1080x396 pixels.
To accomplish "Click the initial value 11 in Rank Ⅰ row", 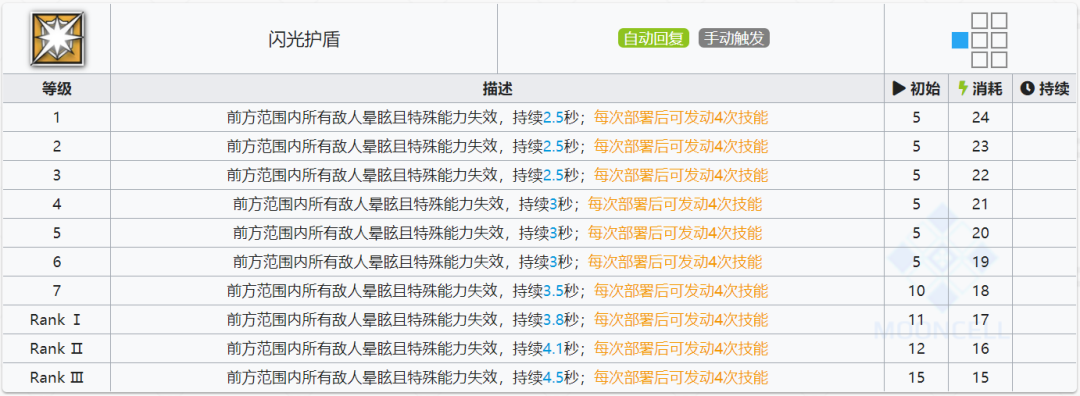I will pyautogui.click(x=916, y=320).
